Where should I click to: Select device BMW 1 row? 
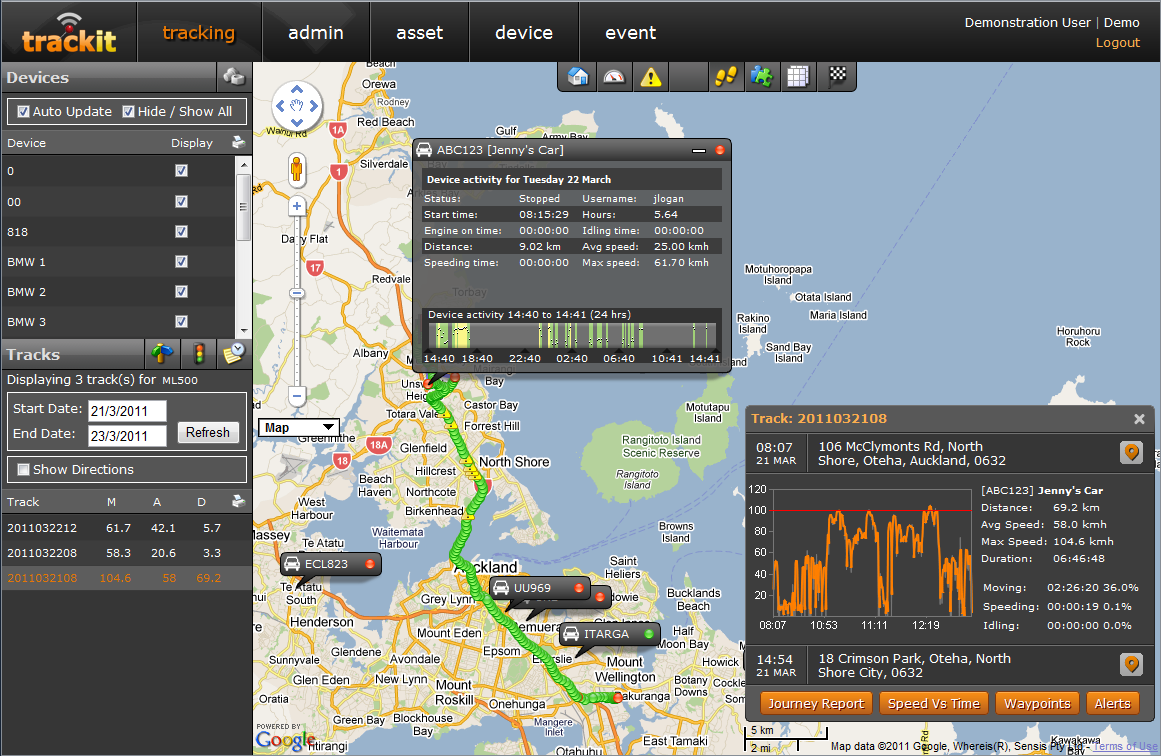tap(118, 261)
